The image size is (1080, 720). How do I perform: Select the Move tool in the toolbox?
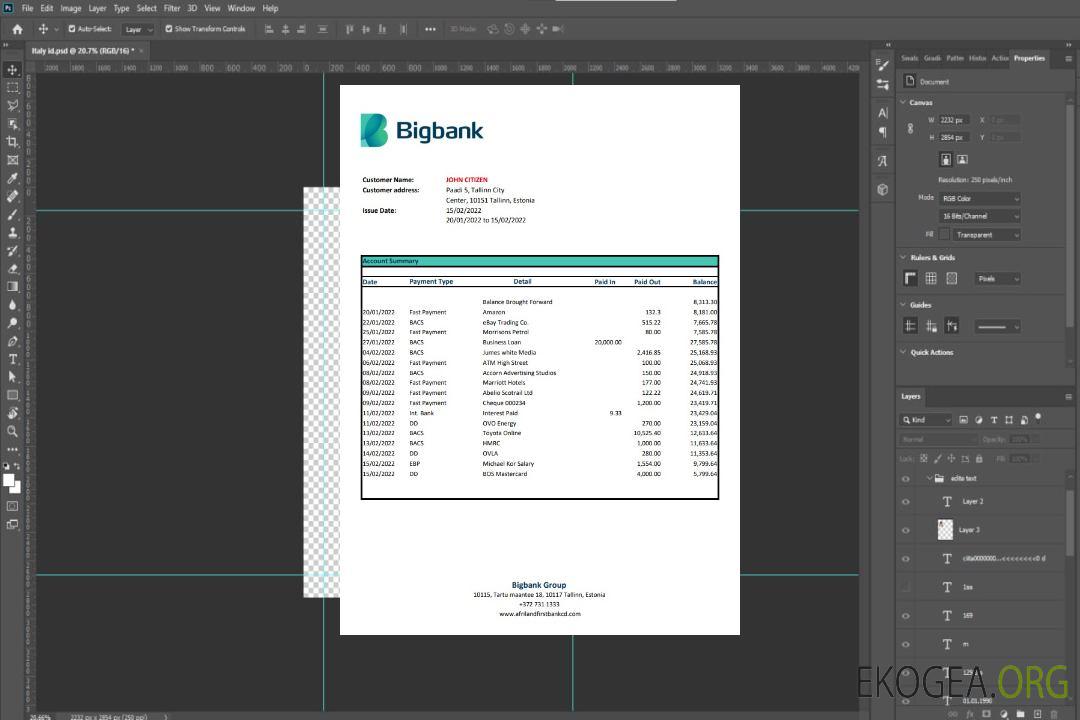click(x=12, y=70)
